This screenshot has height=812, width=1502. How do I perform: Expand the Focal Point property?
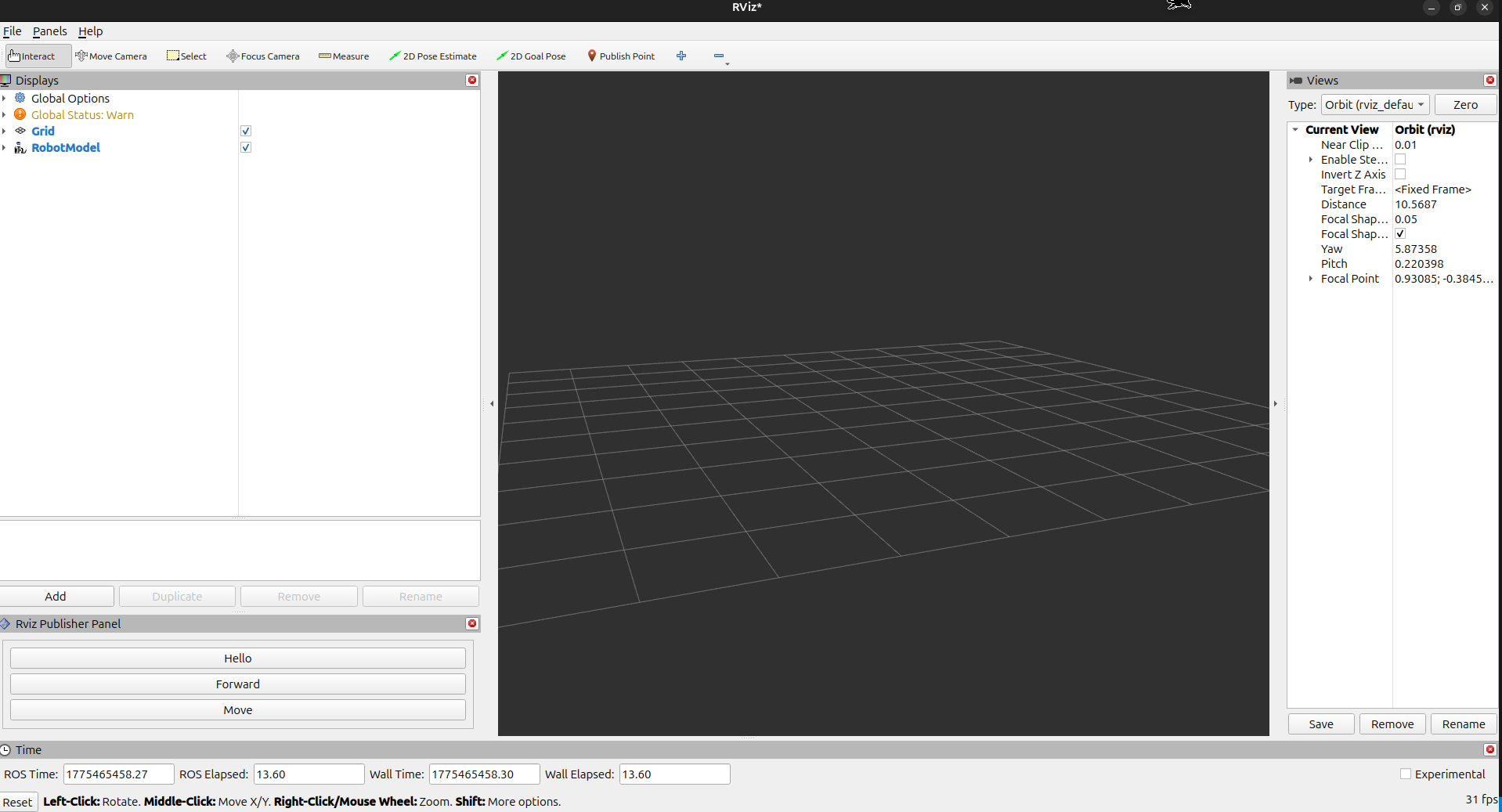click(1311, 279)
